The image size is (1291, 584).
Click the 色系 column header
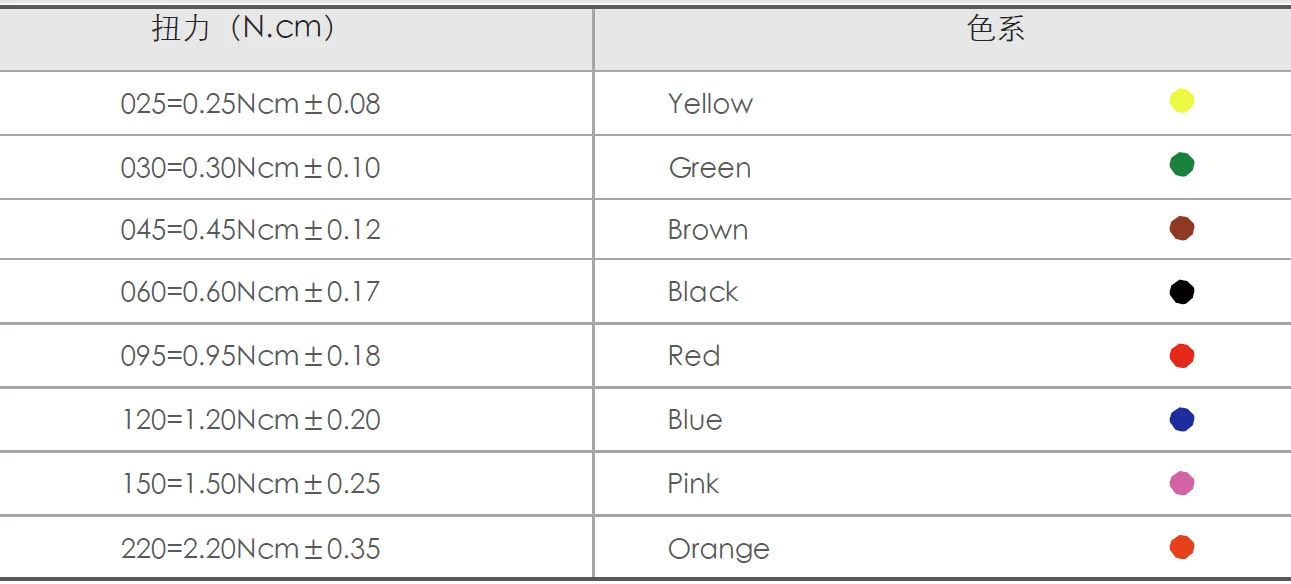pos(996,29)
